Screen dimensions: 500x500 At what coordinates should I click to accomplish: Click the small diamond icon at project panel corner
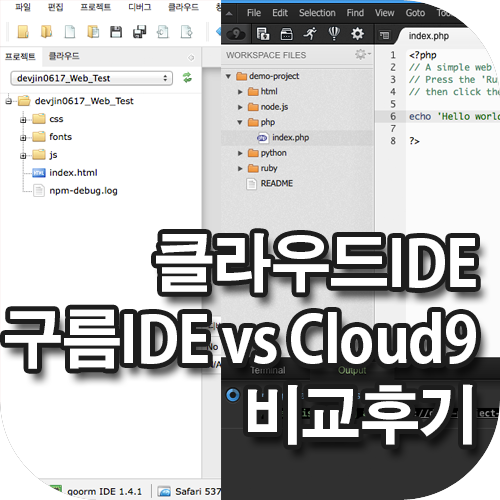coord(191,58)
